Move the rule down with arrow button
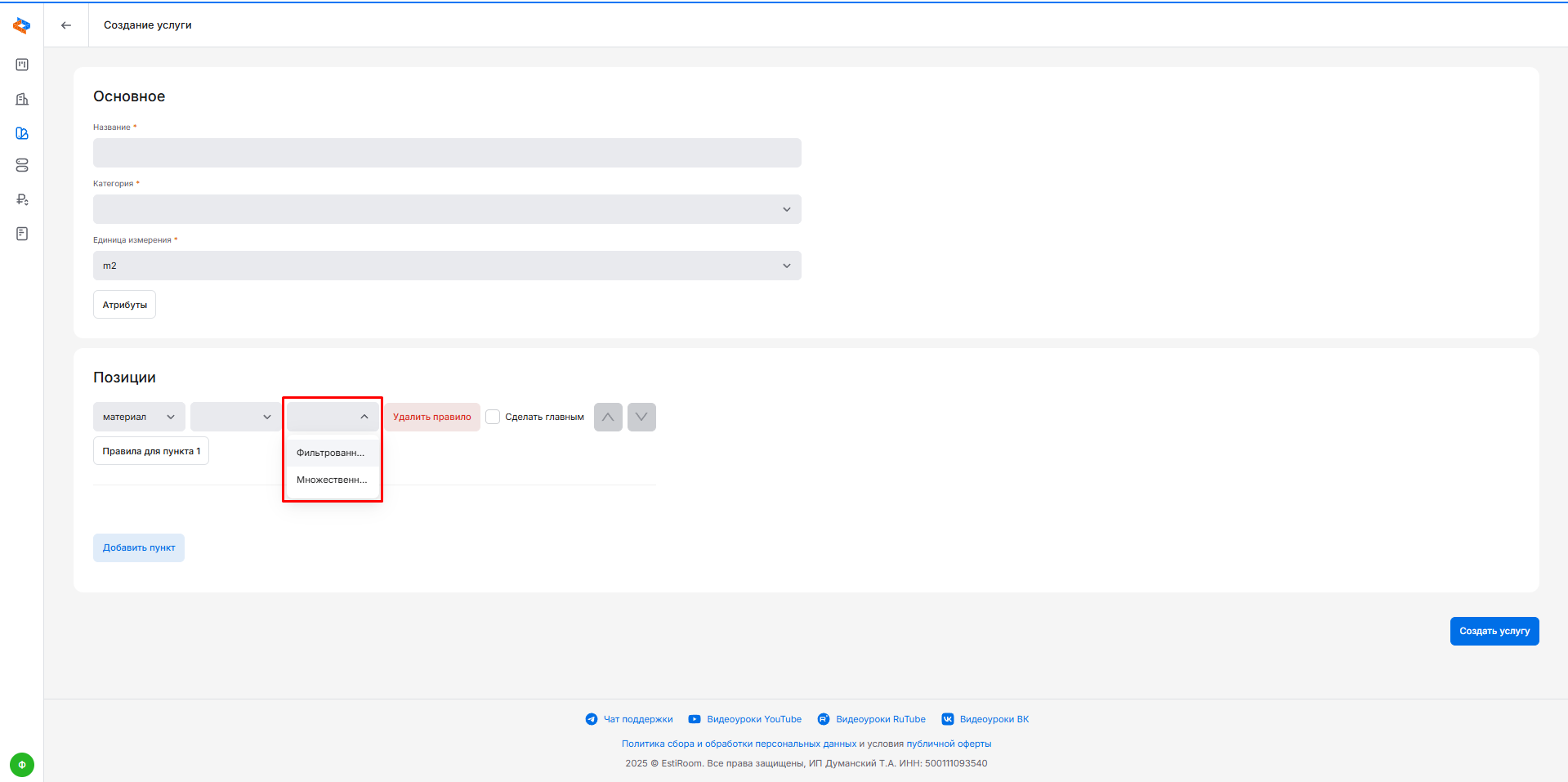The height and width of the screenshot is (782, 1568). (641, 417)
